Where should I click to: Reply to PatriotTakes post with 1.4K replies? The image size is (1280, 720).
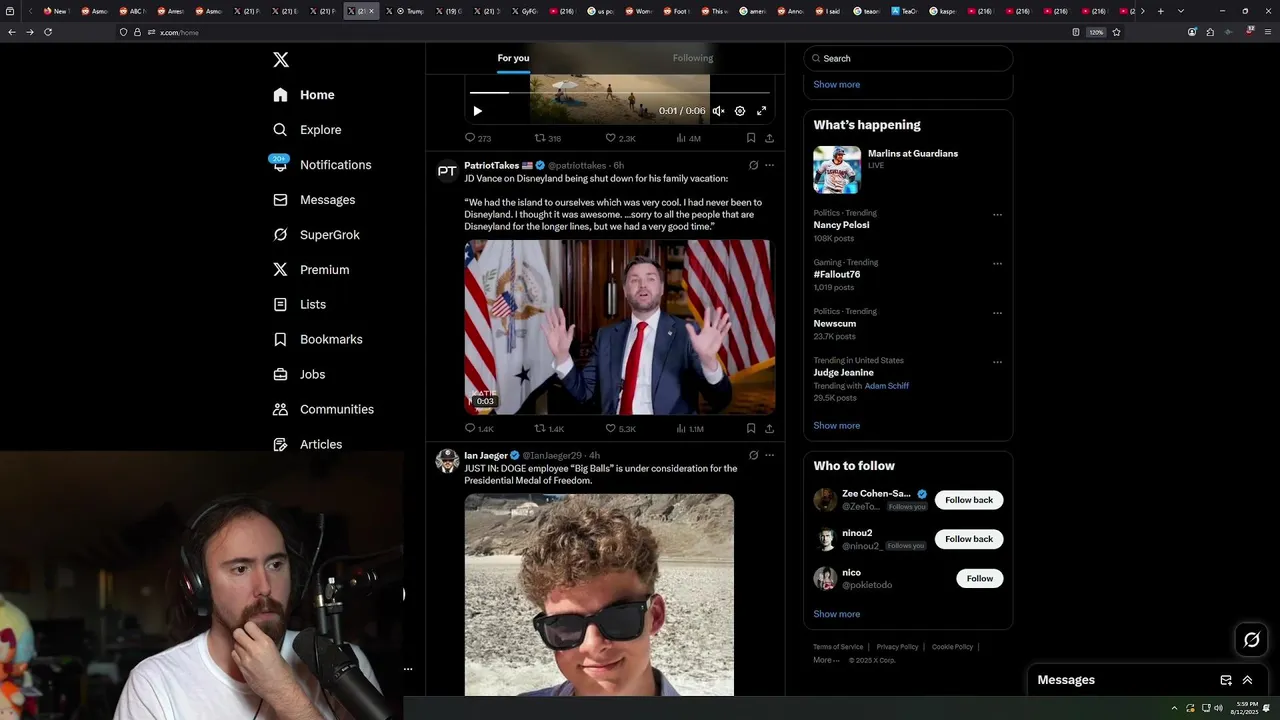coord(479,429)
